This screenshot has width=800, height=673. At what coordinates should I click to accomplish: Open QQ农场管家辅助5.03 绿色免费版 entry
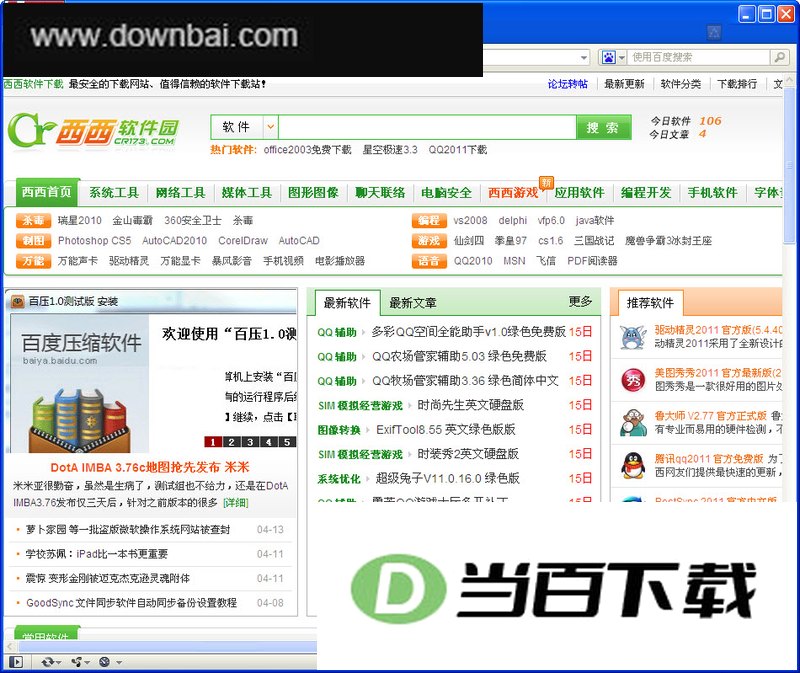(459, 356)
